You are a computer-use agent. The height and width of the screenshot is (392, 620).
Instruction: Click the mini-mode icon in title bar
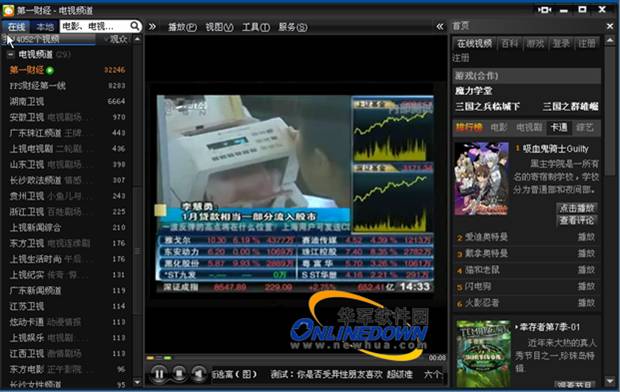(544, 9)
